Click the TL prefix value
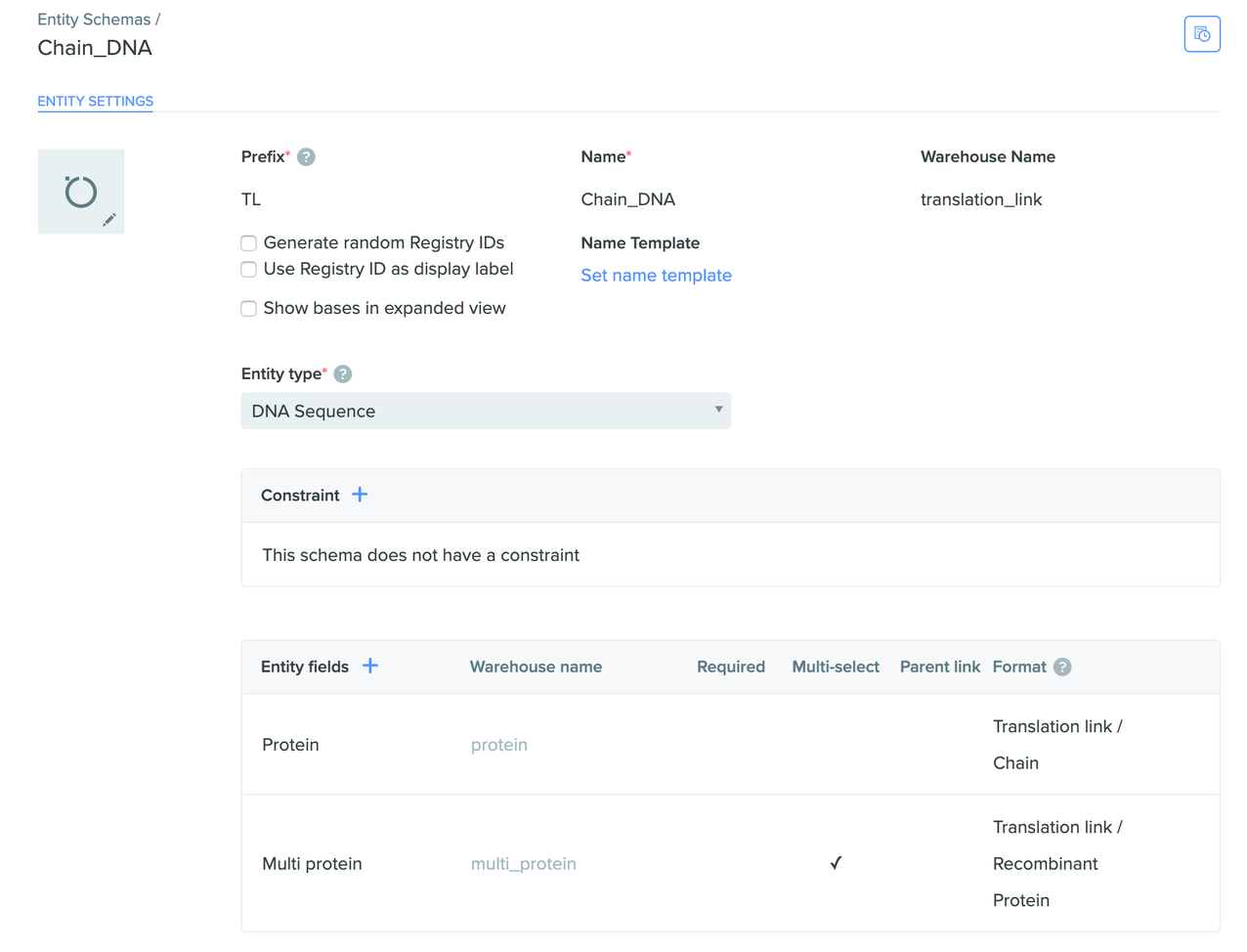Viewport: 1247px width, 952px height. [251, 199]
